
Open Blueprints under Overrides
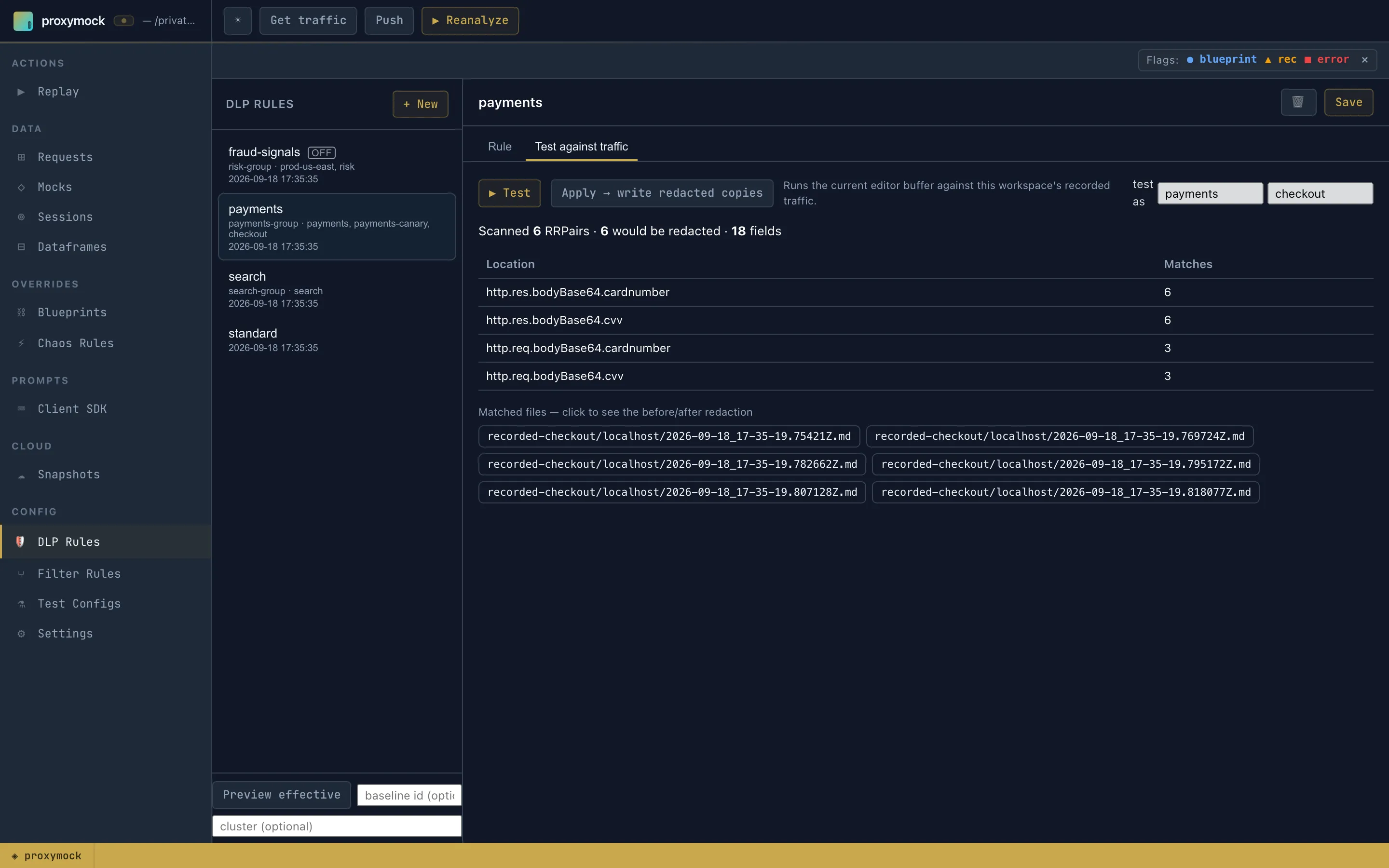[x=72, y=312]
